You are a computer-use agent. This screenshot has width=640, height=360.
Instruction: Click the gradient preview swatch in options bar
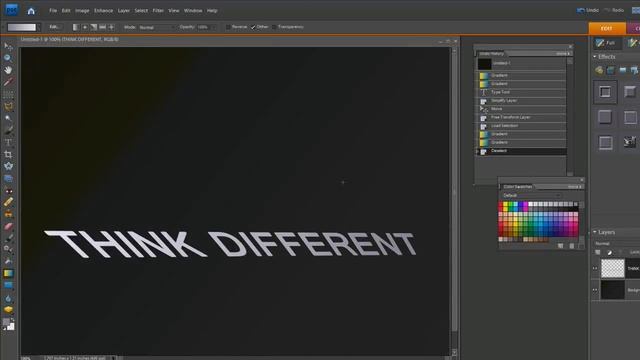click(x=22, y=28)
